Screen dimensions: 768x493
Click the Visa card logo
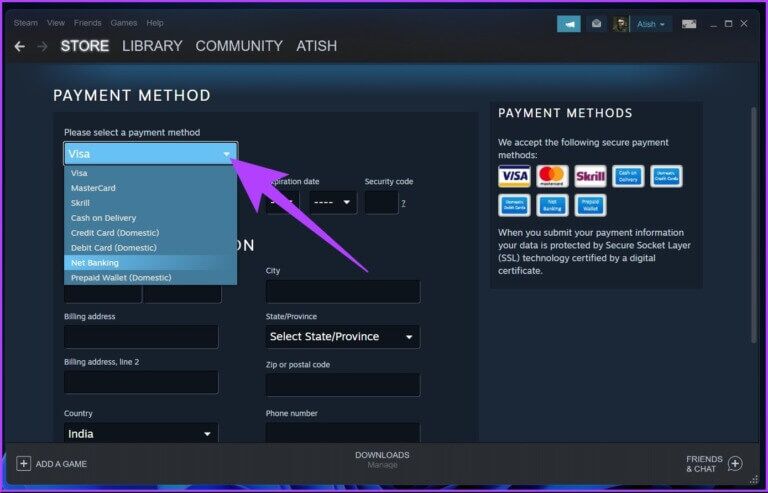tap(514, 176)
